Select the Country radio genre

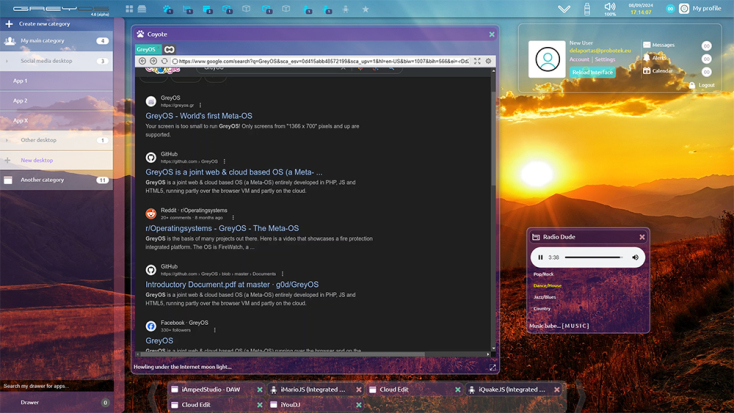pos(542,309)
